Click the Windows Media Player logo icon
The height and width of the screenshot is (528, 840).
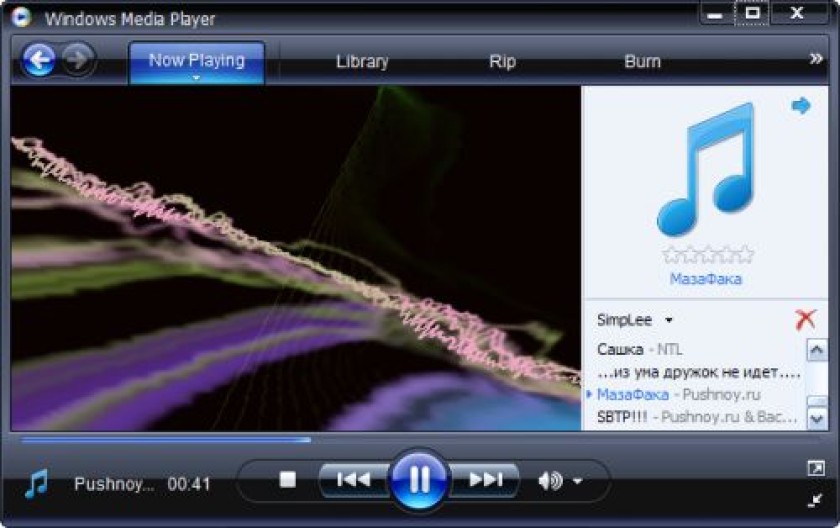(x=21, y=17)
